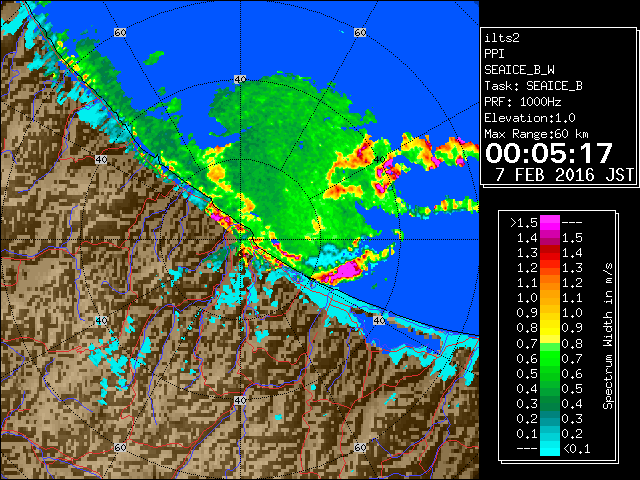Image resolution: width=640 pixels, height=480 pixels.
Task: Click the "40" range ring label due south of radar
Action: pyautogui.click(x=240, y=400)
